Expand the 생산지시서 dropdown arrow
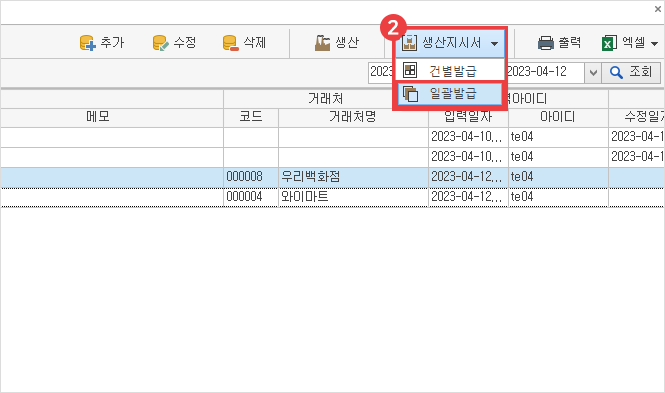 coord(495,44)
